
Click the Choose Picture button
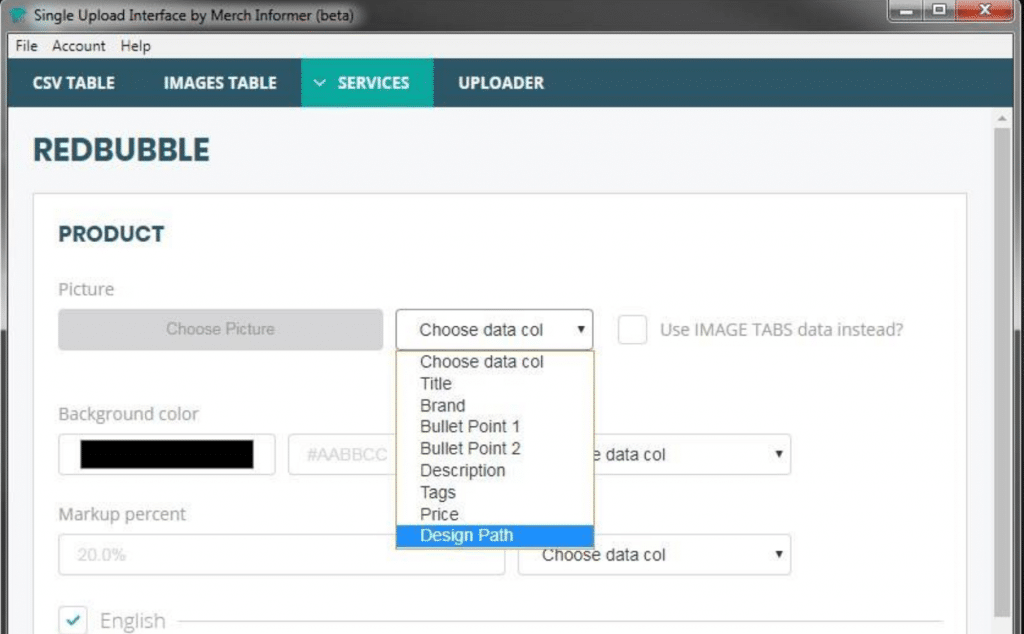(220, 329)
